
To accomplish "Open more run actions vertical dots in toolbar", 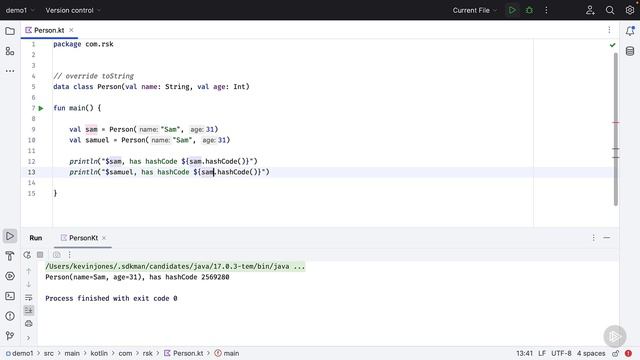I will click(x=546, y=10).
